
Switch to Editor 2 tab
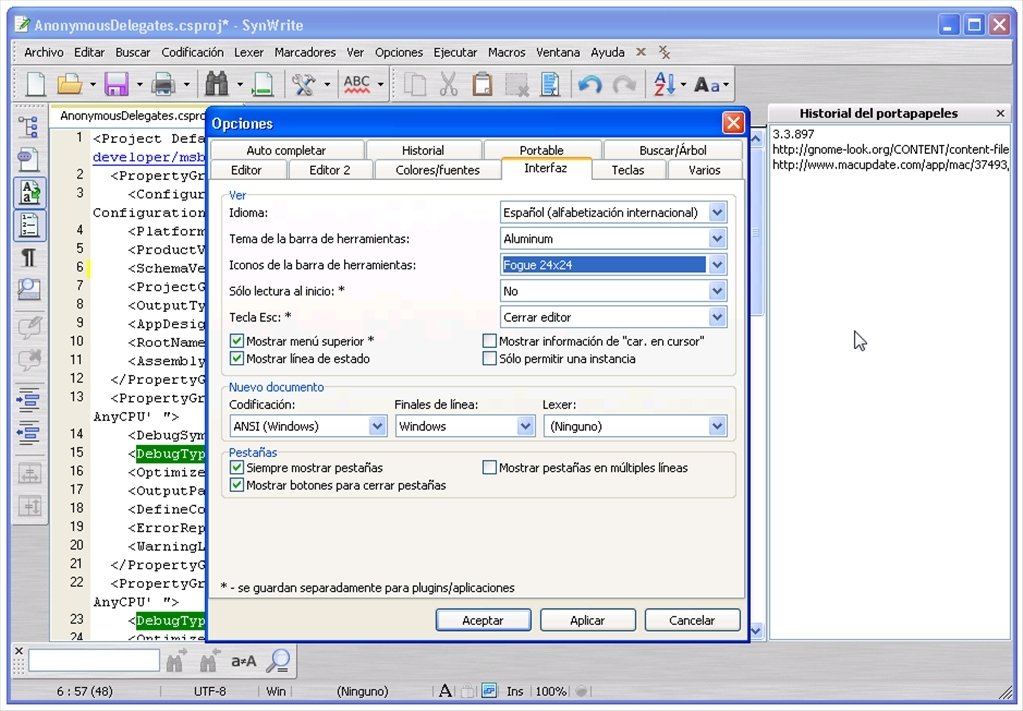coord(329,170)
